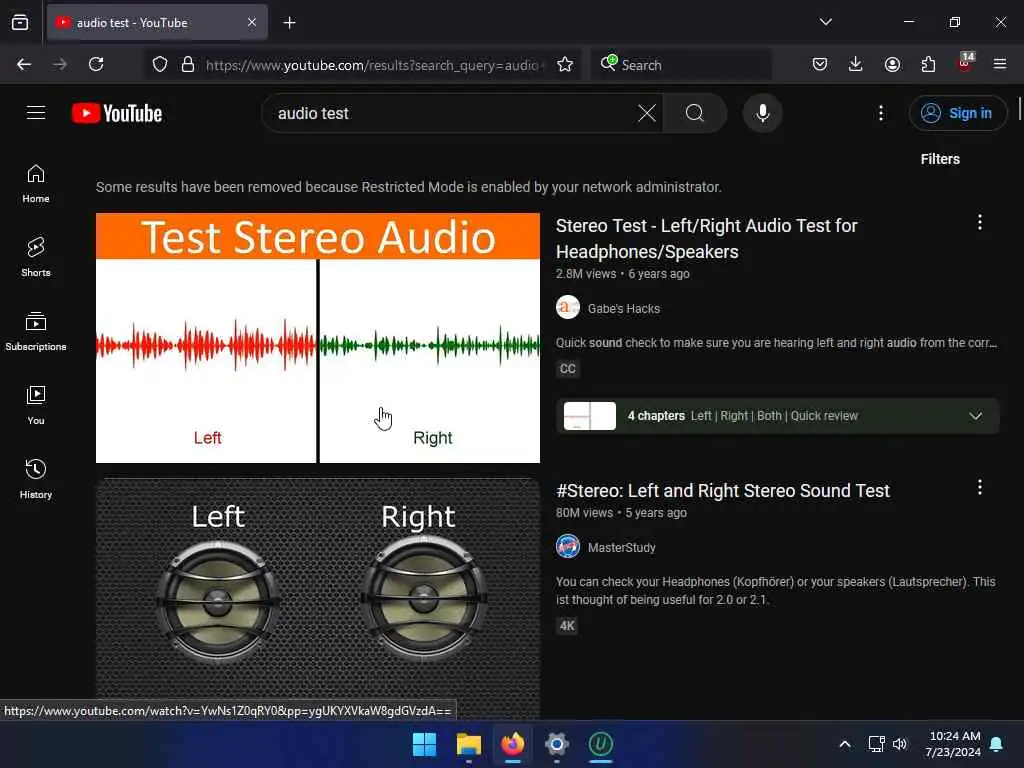Open Stereo Test Left/Right Audio Test title
Image resolution: width=1024 pixels, height=768 pixels.
coord(707,238)
